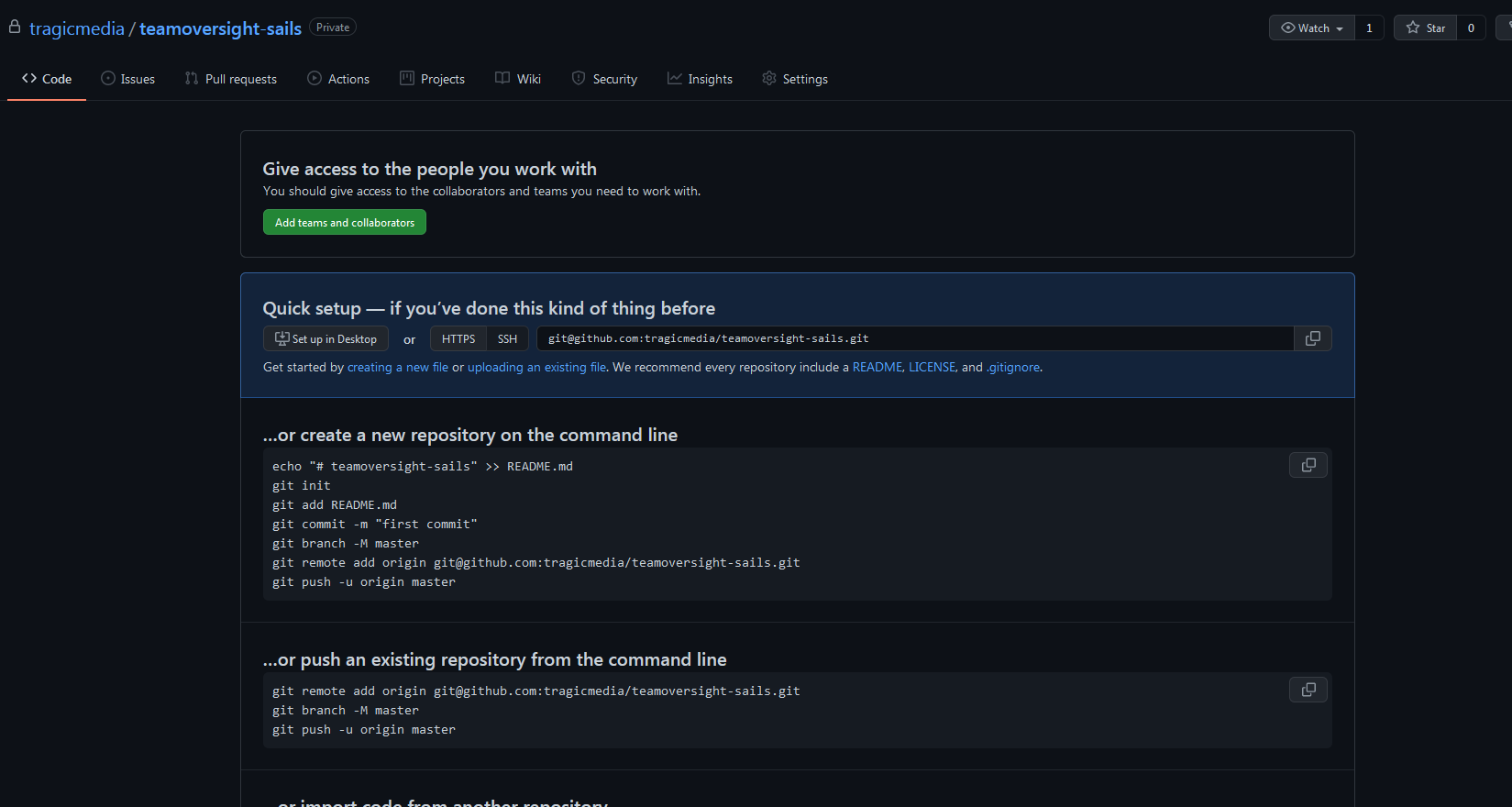Click the Security shield icon
The height and width of the screenshot is (807, 1512).
(579, 79)
